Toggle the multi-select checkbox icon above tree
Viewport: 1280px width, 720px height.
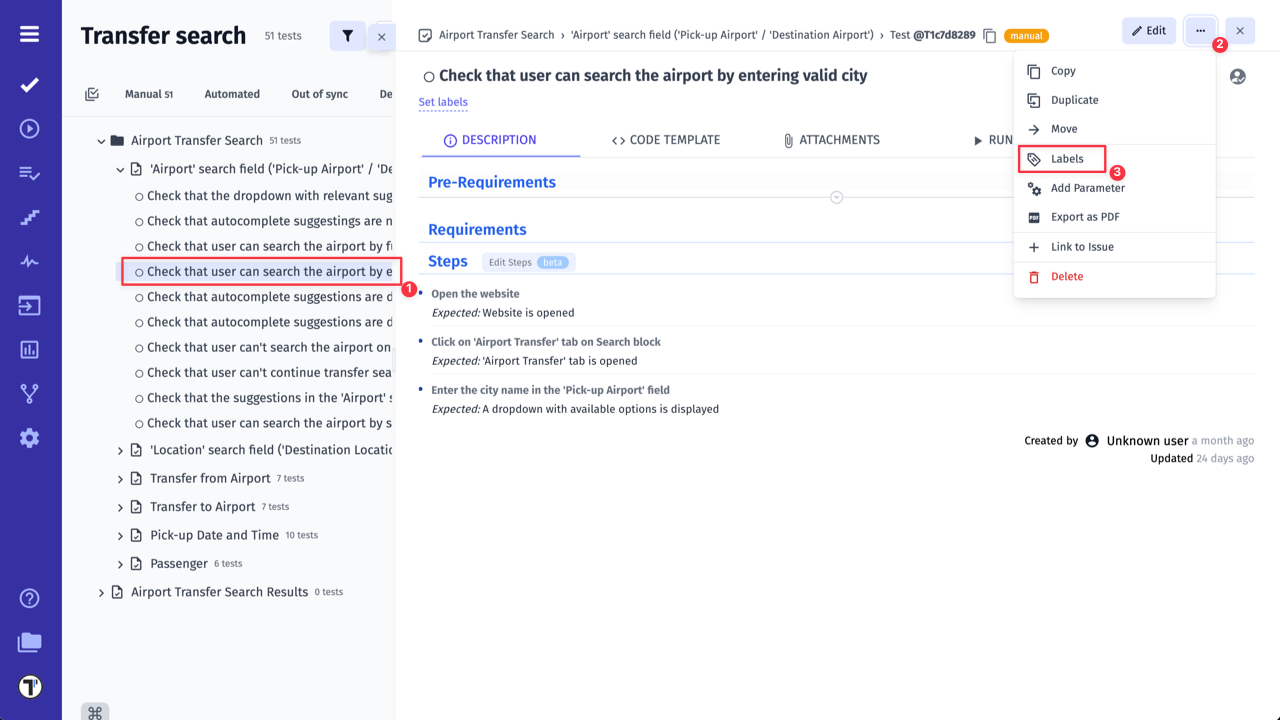[x=92, y=94]
